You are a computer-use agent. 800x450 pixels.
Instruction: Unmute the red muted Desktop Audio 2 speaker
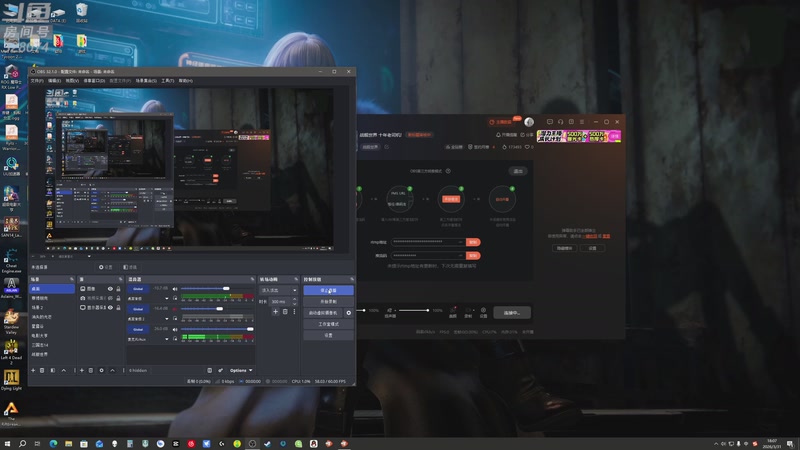click(x=175, y=309)
